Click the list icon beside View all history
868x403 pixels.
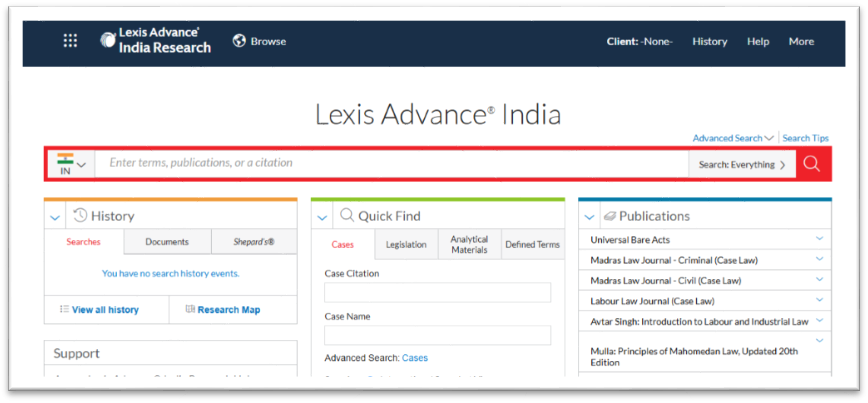pos(64,309)
